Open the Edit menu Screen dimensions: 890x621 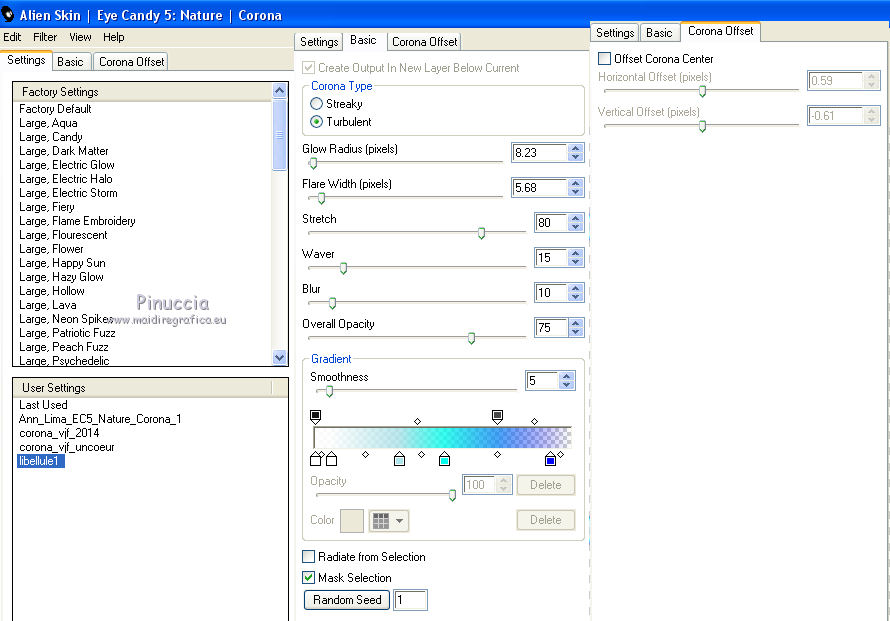12,37
